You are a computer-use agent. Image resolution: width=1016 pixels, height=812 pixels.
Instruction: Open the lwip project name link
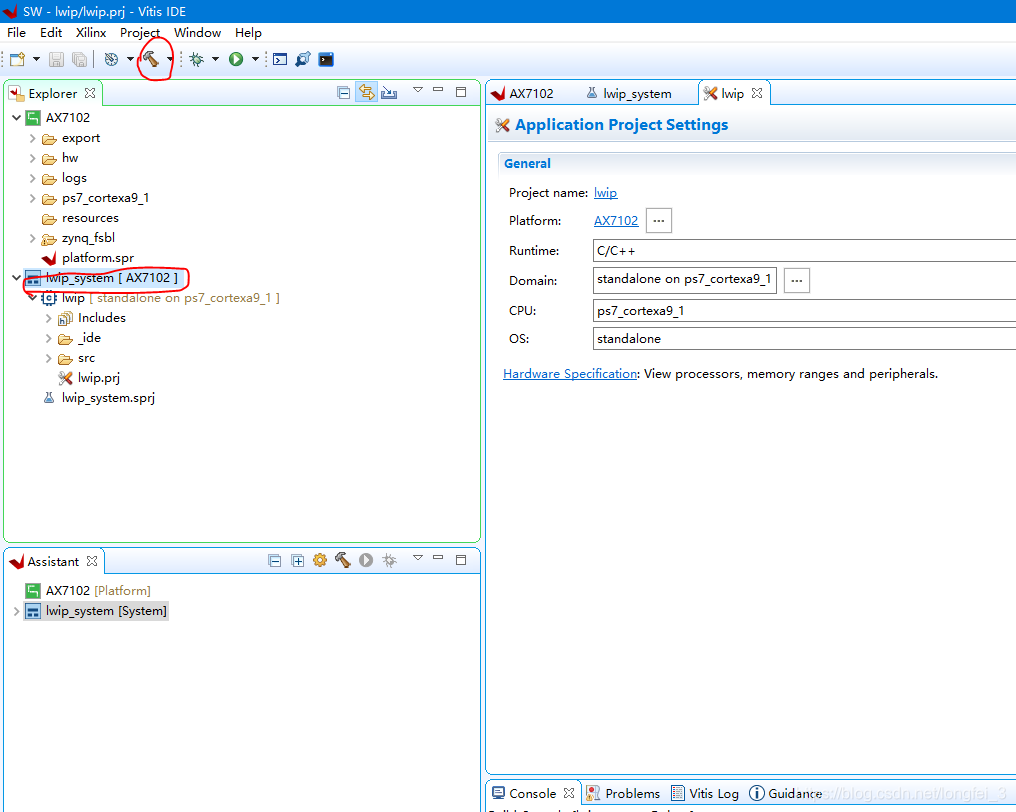[605, 193]
